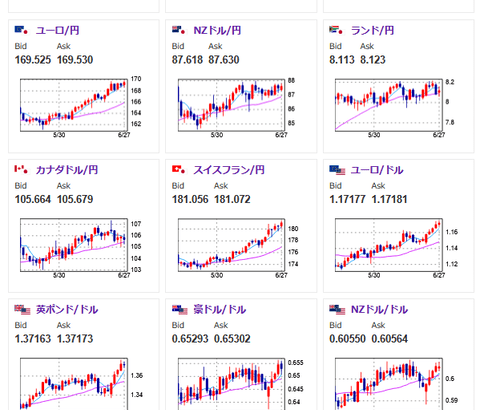Open the ユーロ/円 currency pair link
480x410 pixels.
(x=58, y=31)
